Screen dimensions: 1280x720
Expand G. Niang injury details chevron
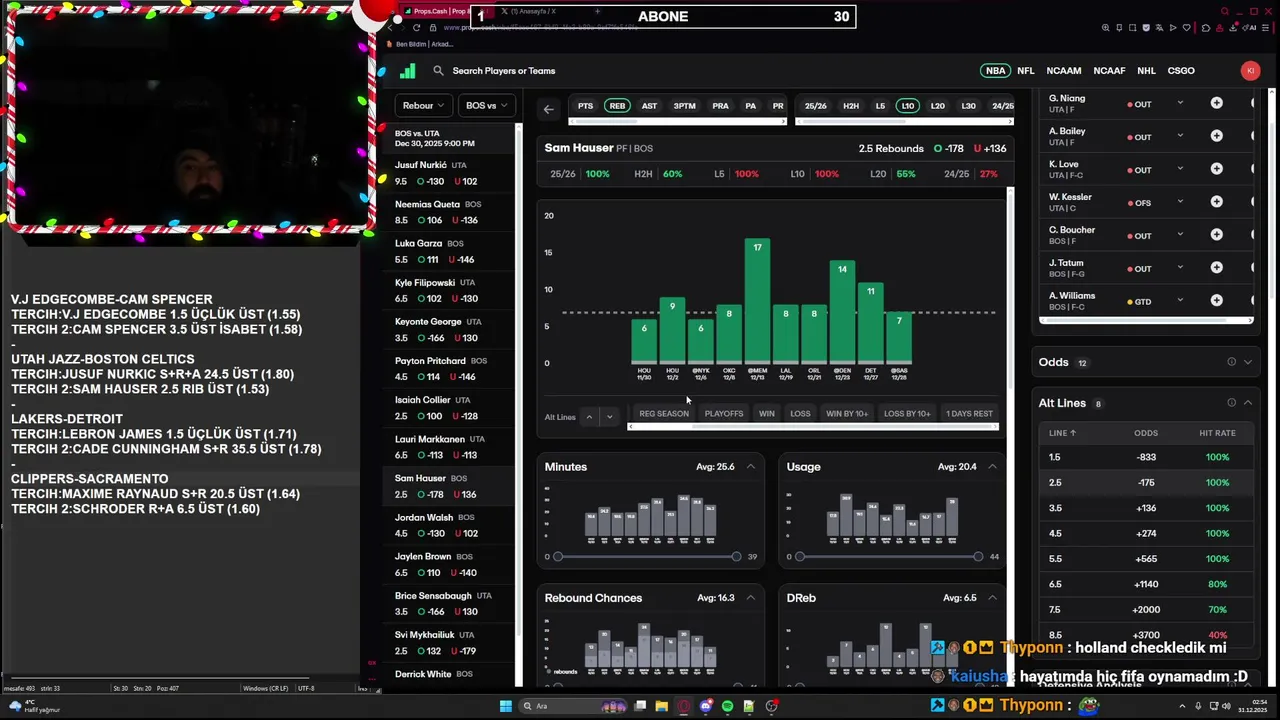click(1180, 103)
